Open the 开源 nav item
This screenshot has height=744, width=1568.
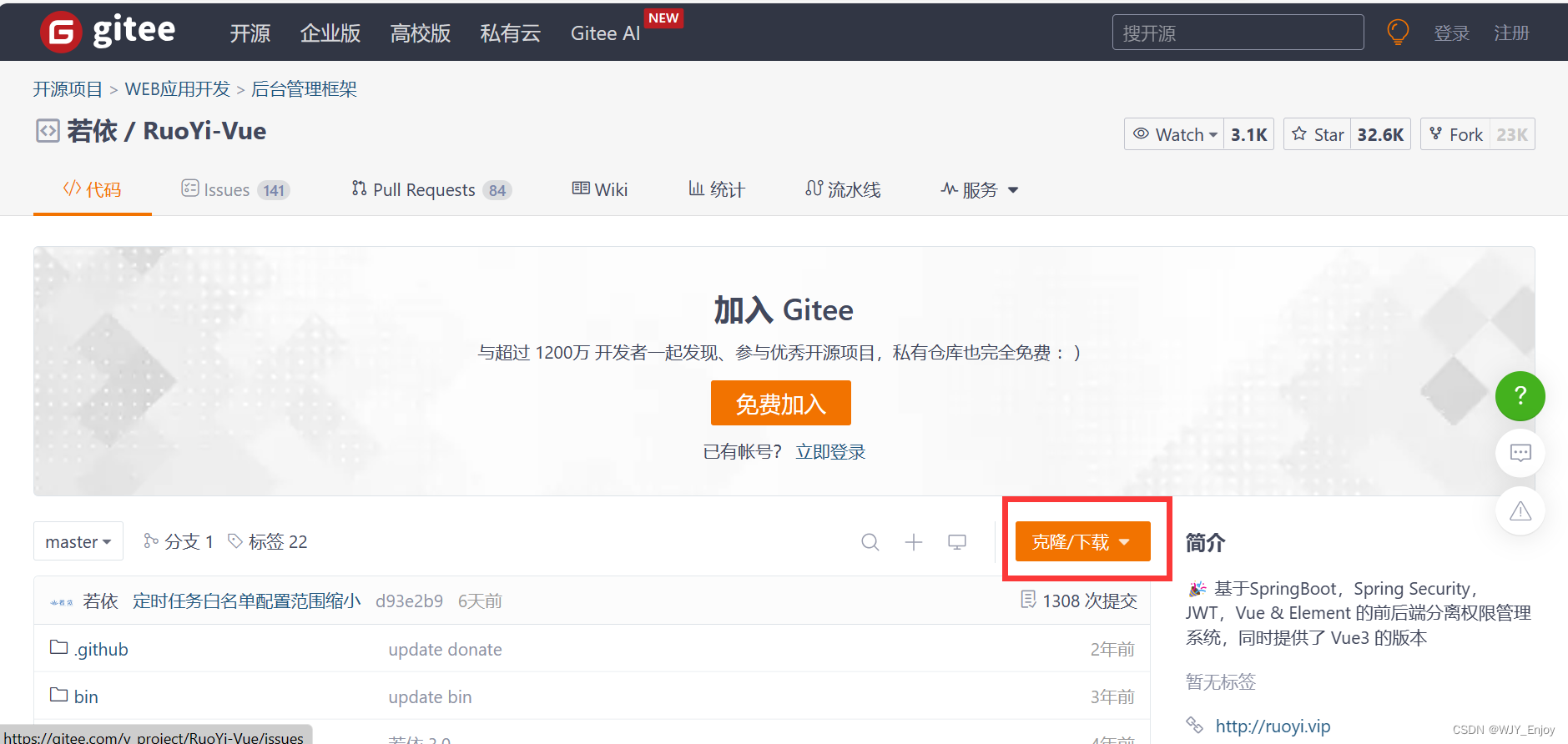tap(250, 33)
